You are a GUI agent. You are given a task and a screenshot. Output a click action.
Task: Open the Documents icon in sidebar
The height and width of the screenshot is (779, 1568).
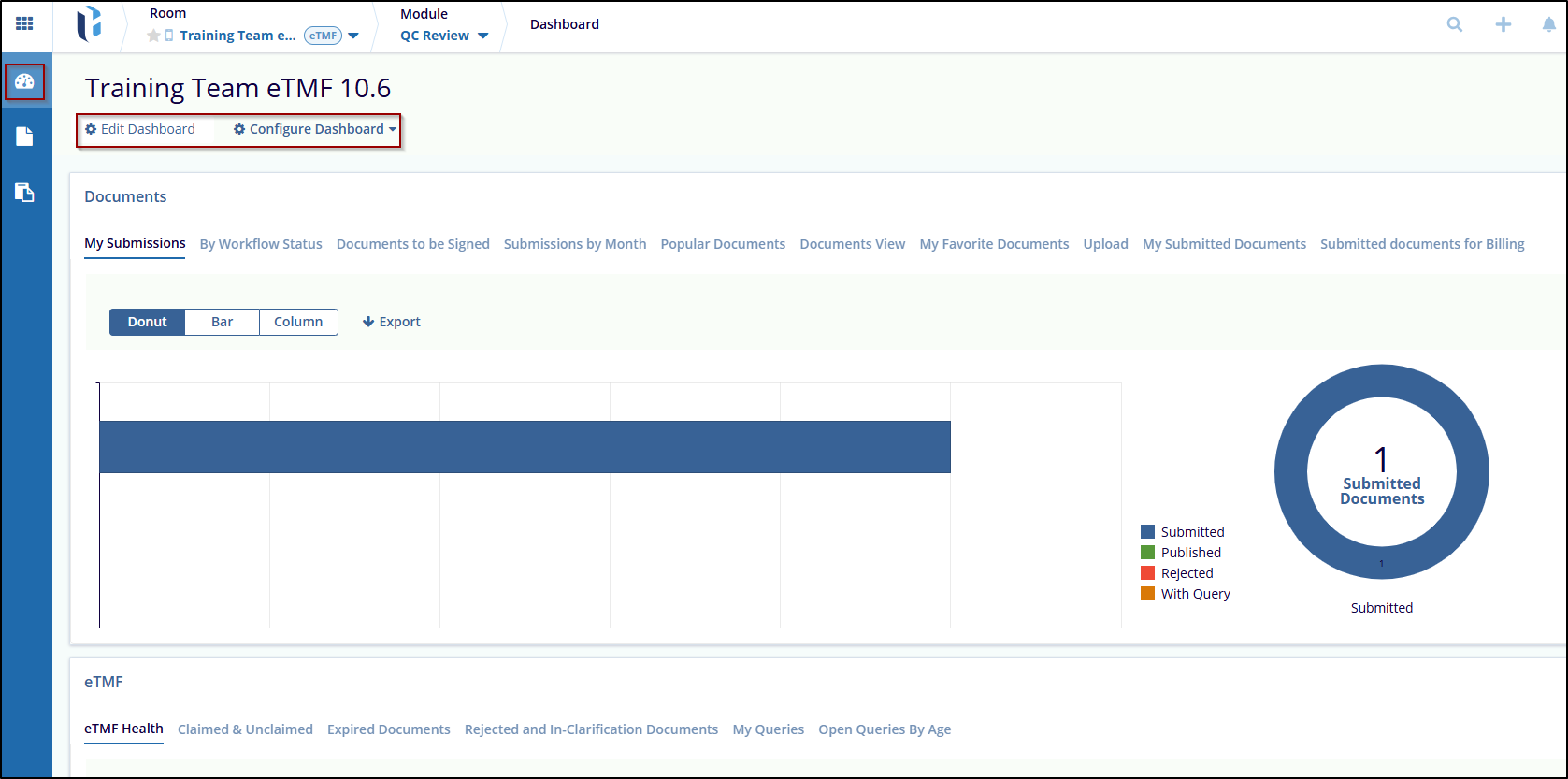pos(25,137)
